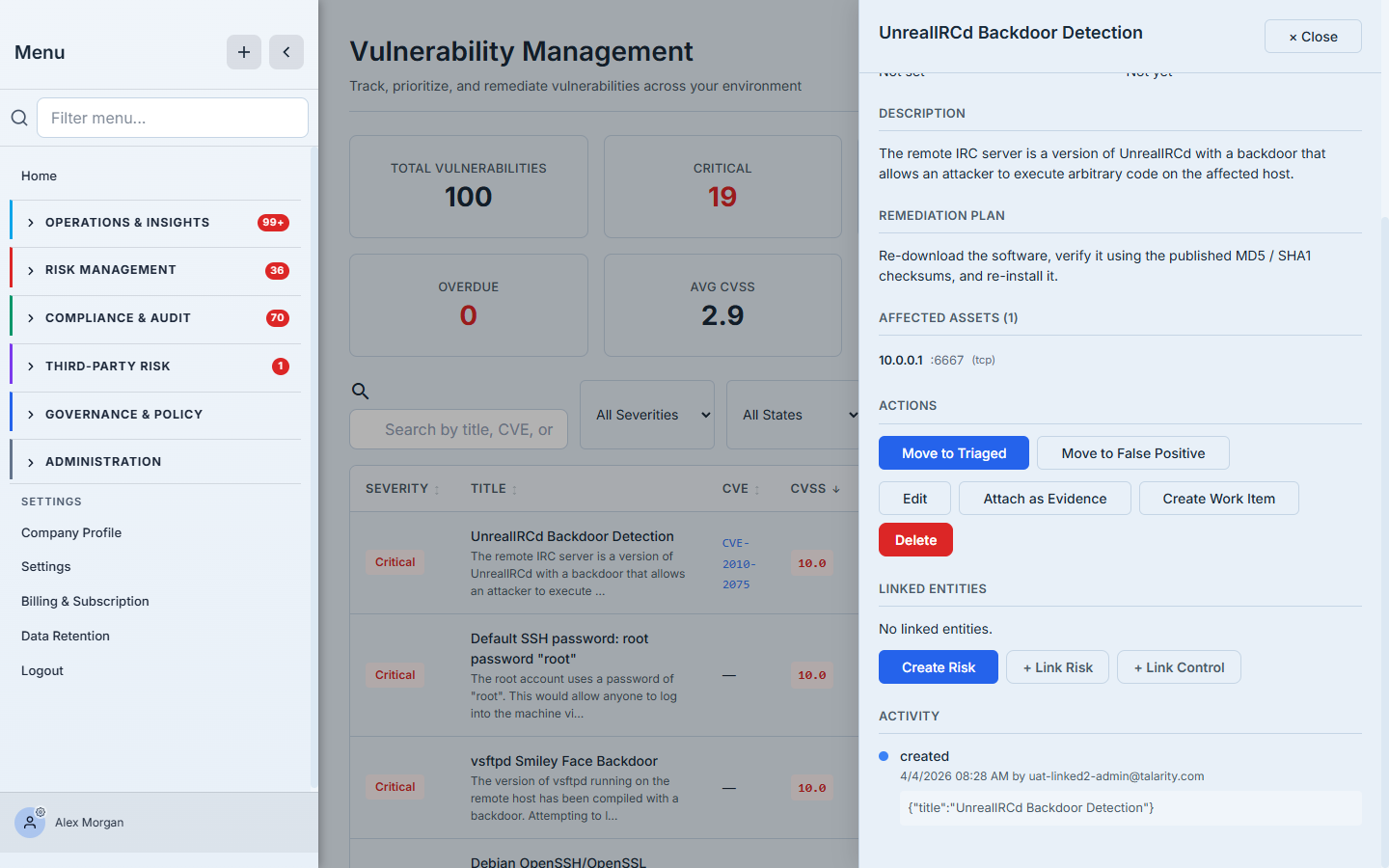Expand the Compliance & Audit section
This screenshot has height=868, width=1389.
click(155, 318)
